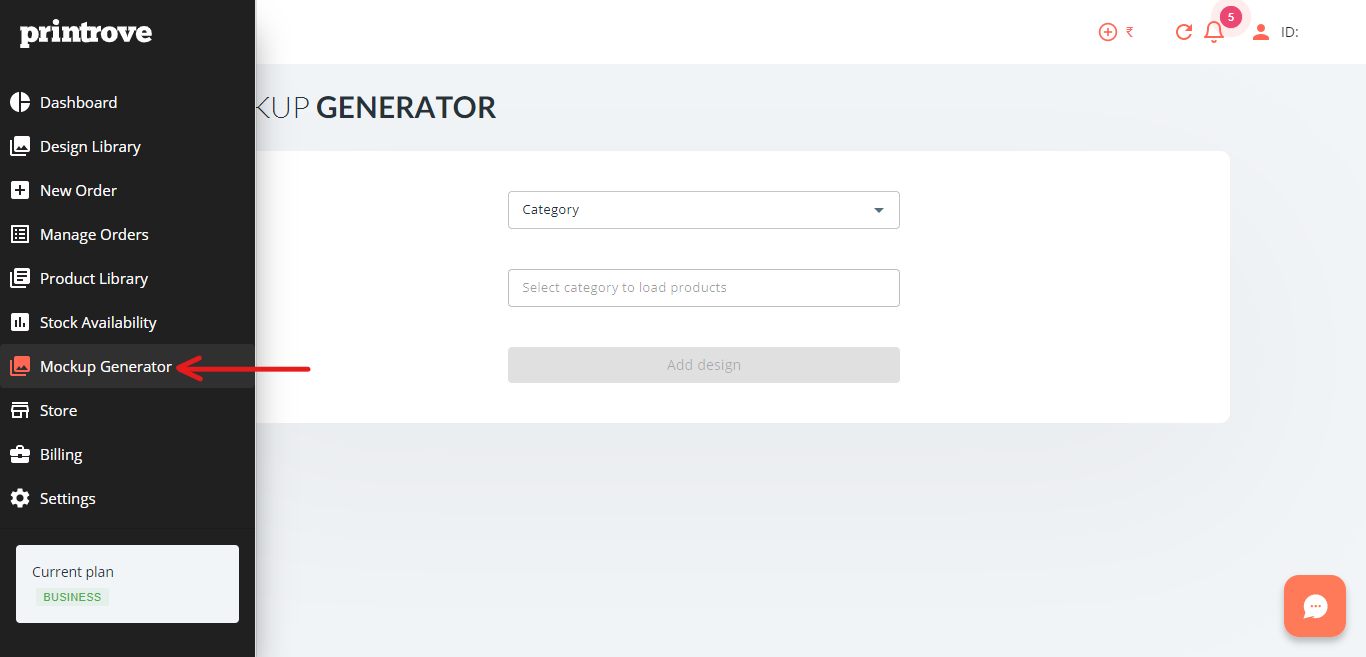Open Stock Availability bar chart icon

20,322
